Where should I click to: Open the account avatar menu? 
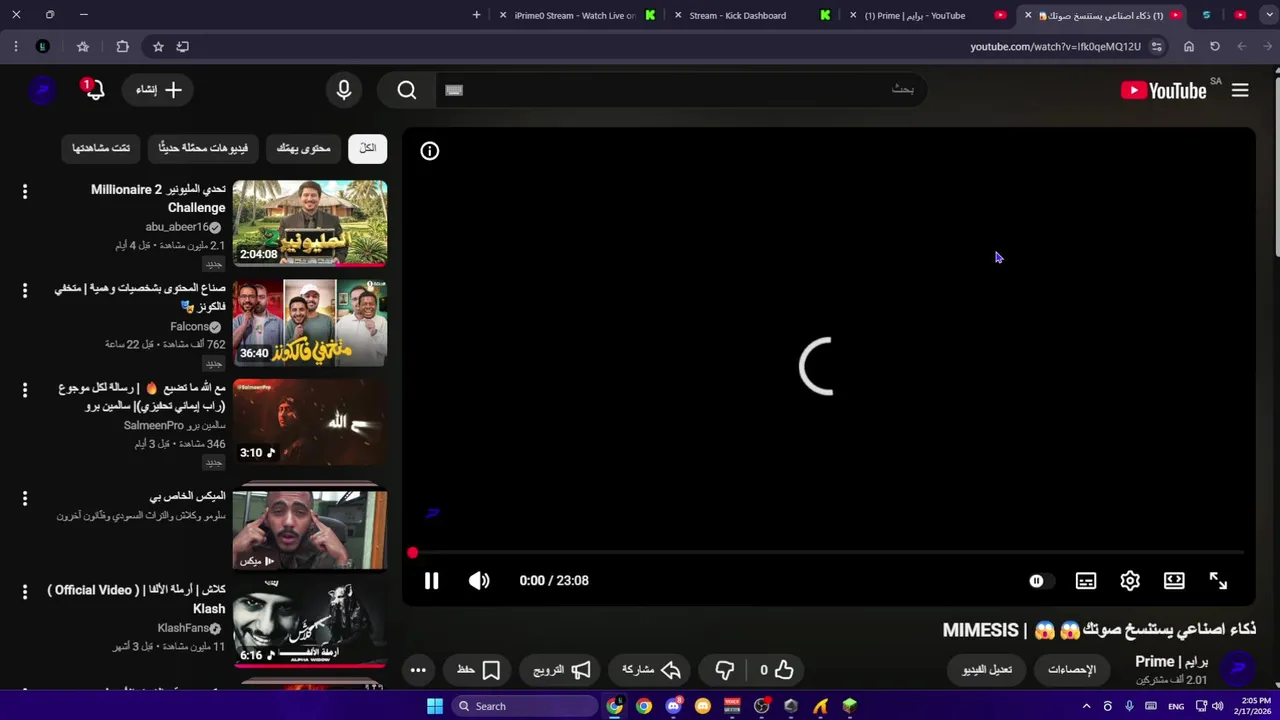click(x=42, y=90)
